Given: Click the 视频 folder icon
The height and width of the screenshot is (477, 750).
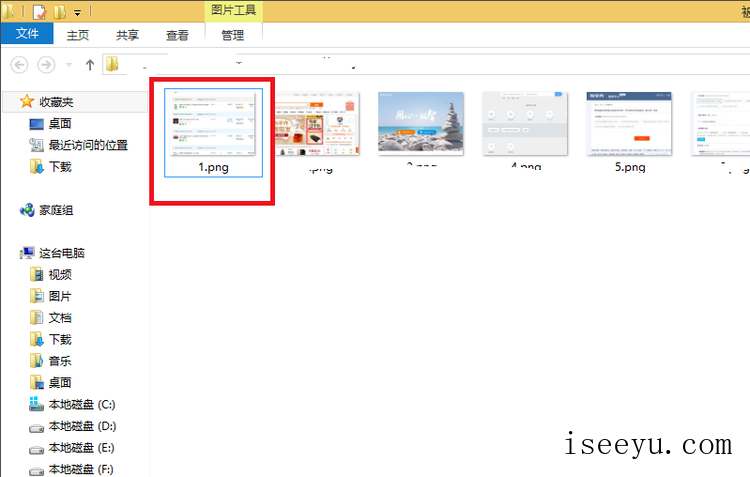Looking at the screenshot, I should [x=36, y=275].
